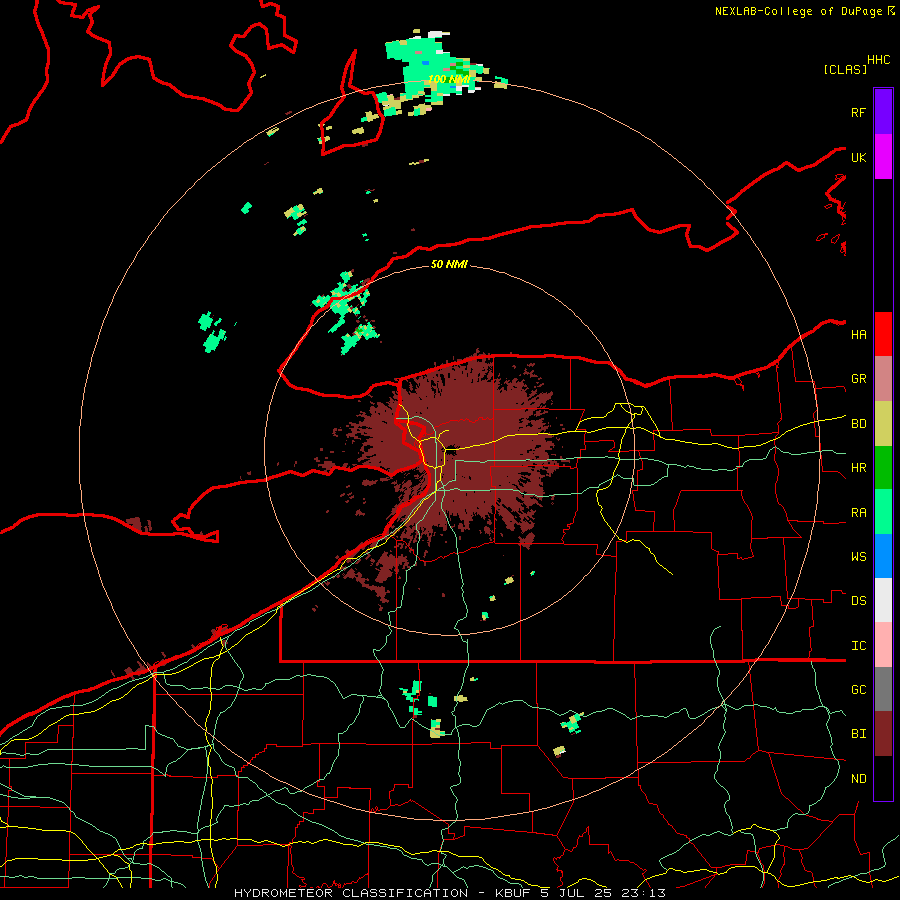The image size is (900, 900).
Task: Click the HR dark green legend swatch
Action: [x=883, y=468]
